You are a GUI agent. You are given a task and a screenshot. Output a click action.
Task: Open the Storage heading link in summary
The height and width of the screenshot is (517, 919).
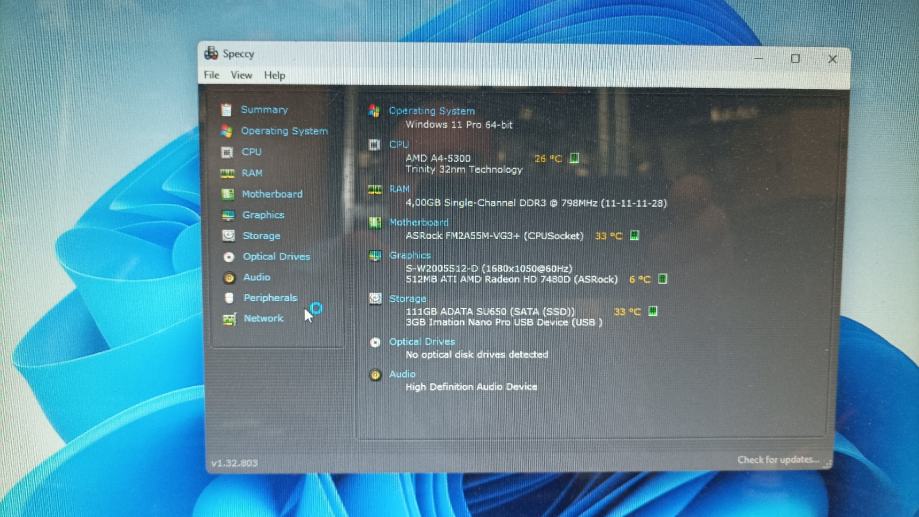pyautogui.click(x=407, y=298)
